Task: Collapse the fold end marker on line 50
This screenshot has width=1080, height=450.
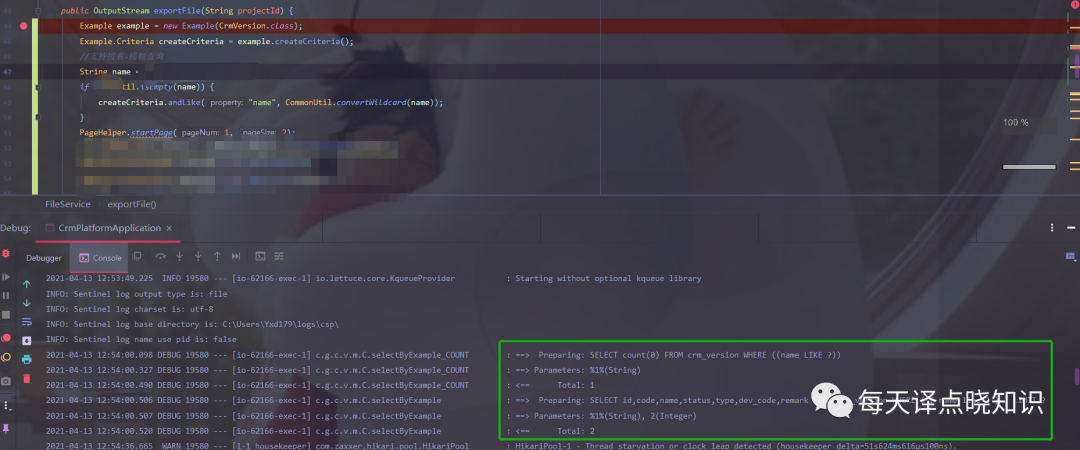Action: click(38, 118)
